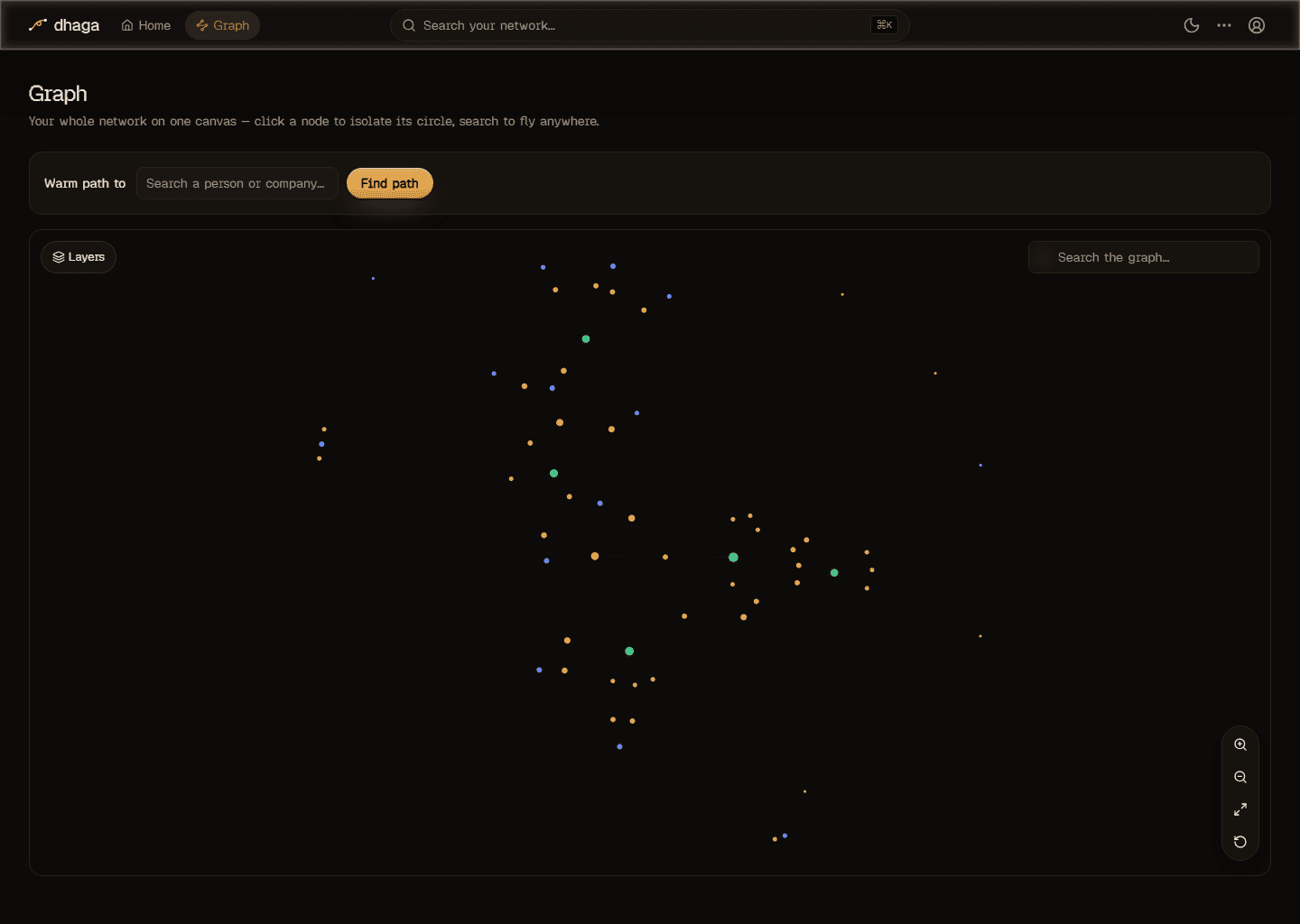Focus the Search your network field
Image resolution: width=1300 pixels, height=924 pixels.
(649, 25)
